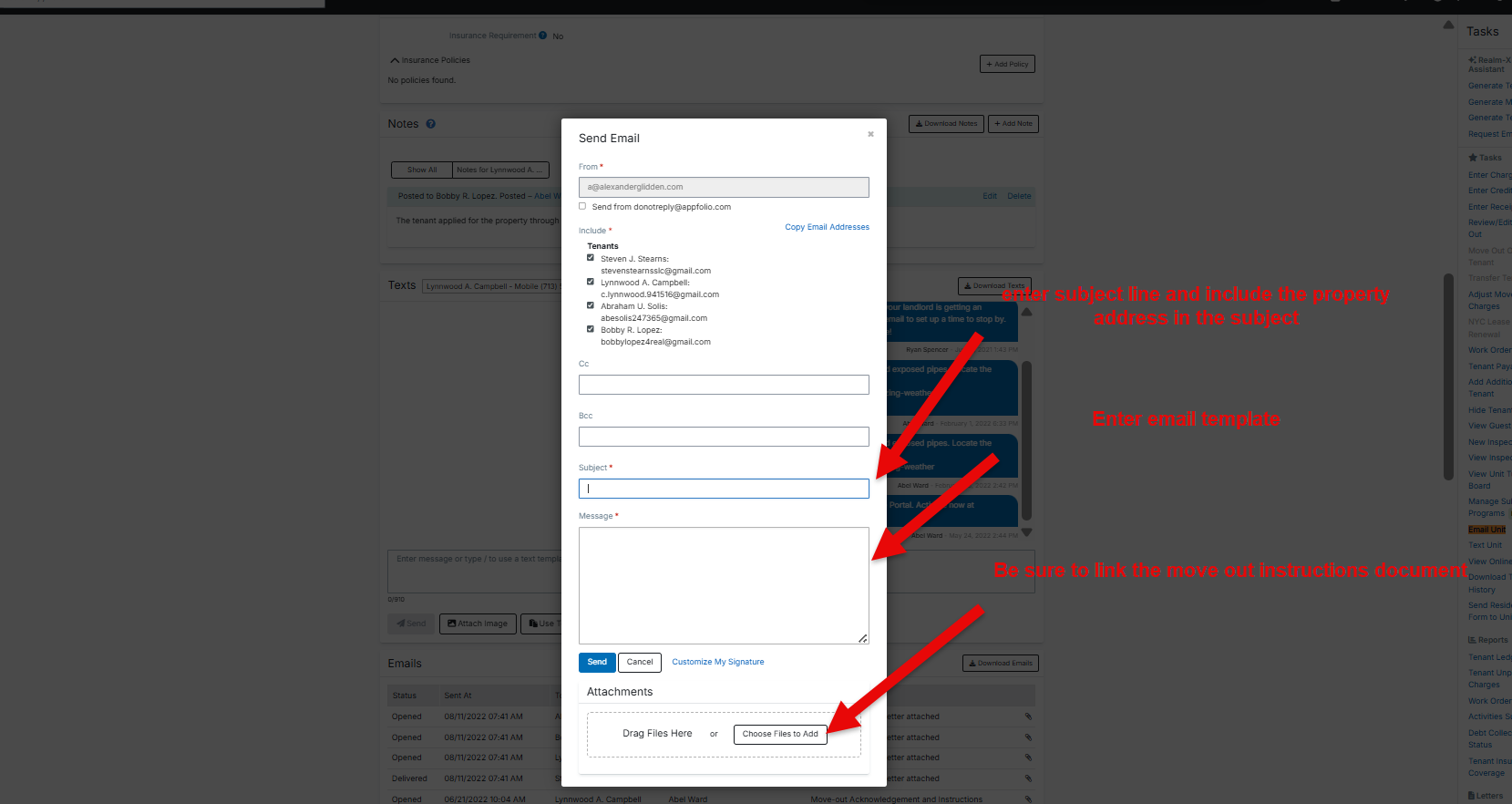1512x804 pixels.
Task: Open Customize My Signature link
Action: [x=718, y=662]
